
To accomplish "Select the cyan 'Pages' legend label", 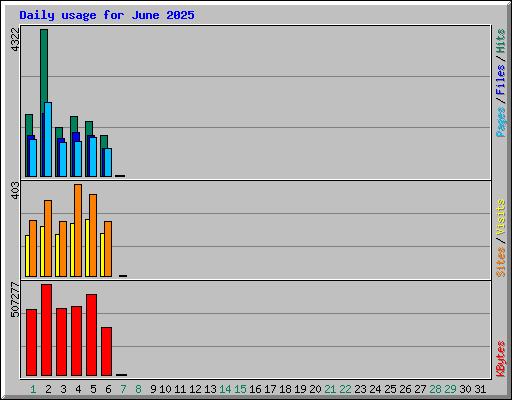I will [500, 122].
